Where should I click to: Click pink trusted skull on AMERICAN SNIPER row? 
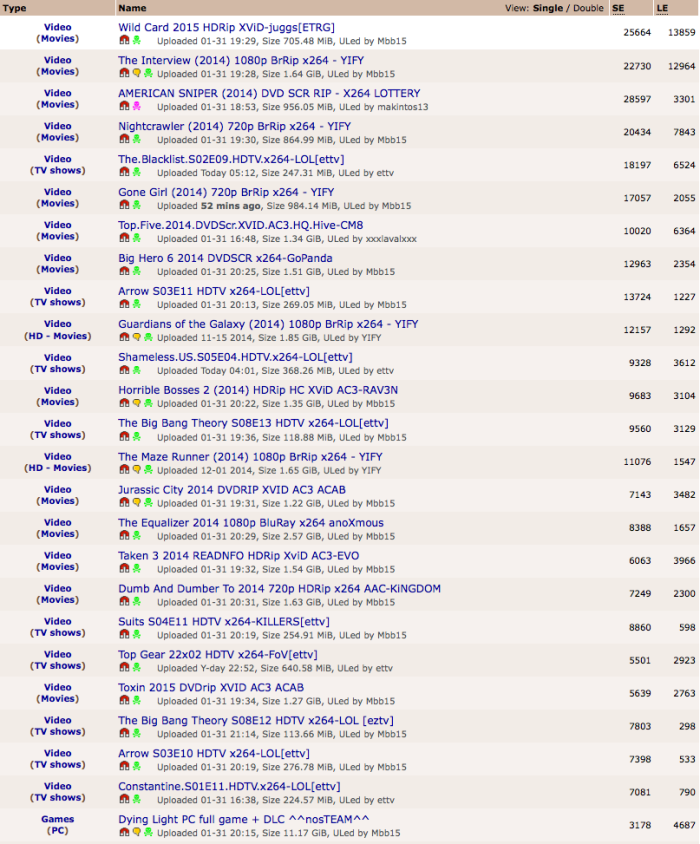tap(137, 106)
